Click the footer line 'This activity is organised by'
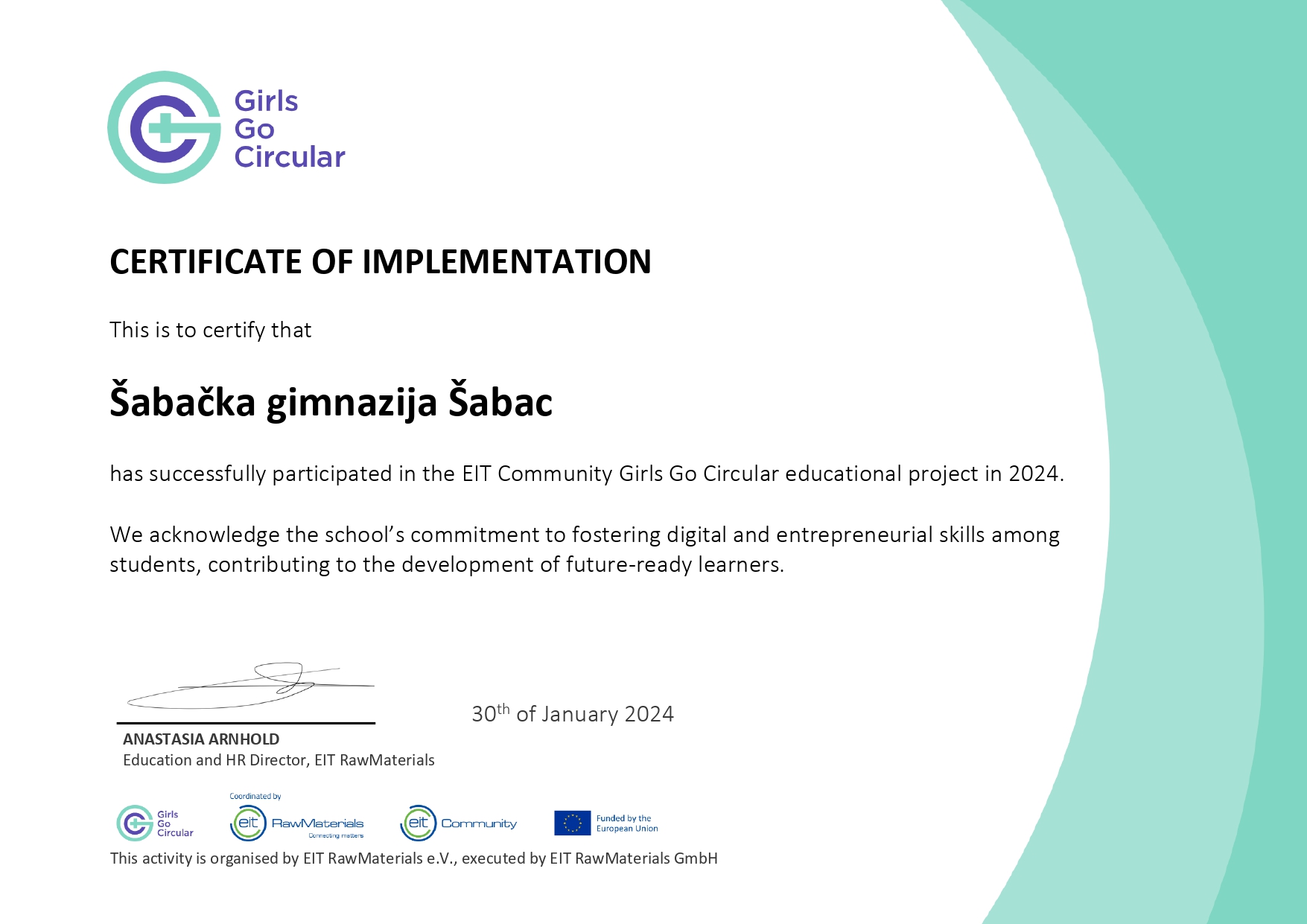1307x924 pixels. (414, 858)
